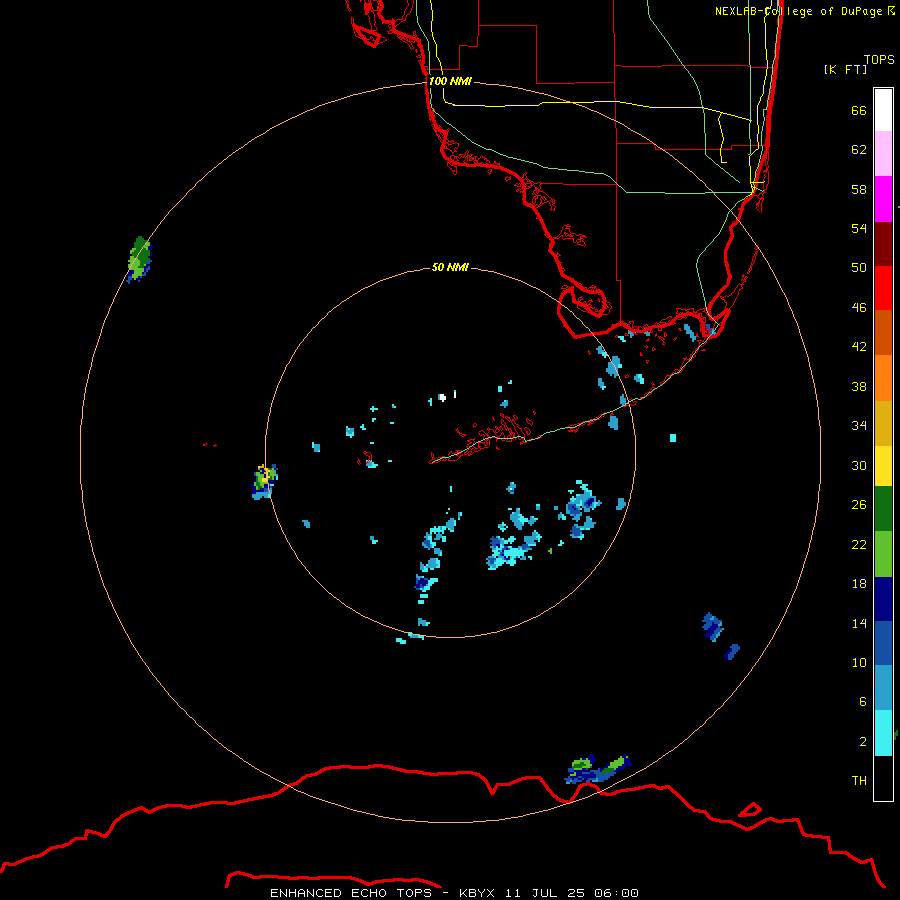Click the 'ENHANCED ECHO TOPS' product title

coord(351,893)
